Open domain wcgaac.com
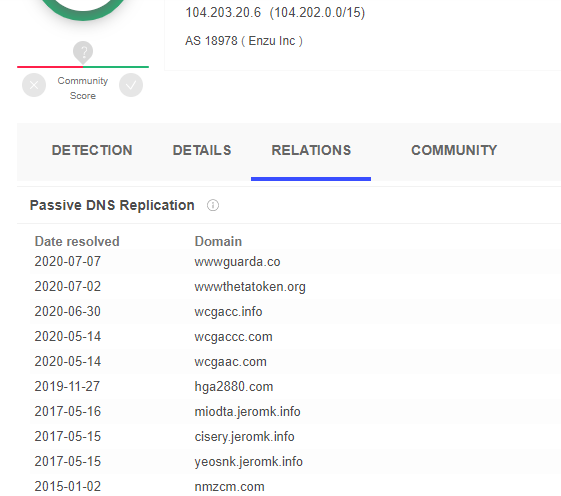The width and height of the screenshot is (561, 496). pyautogui.click(x=230, y=362)
